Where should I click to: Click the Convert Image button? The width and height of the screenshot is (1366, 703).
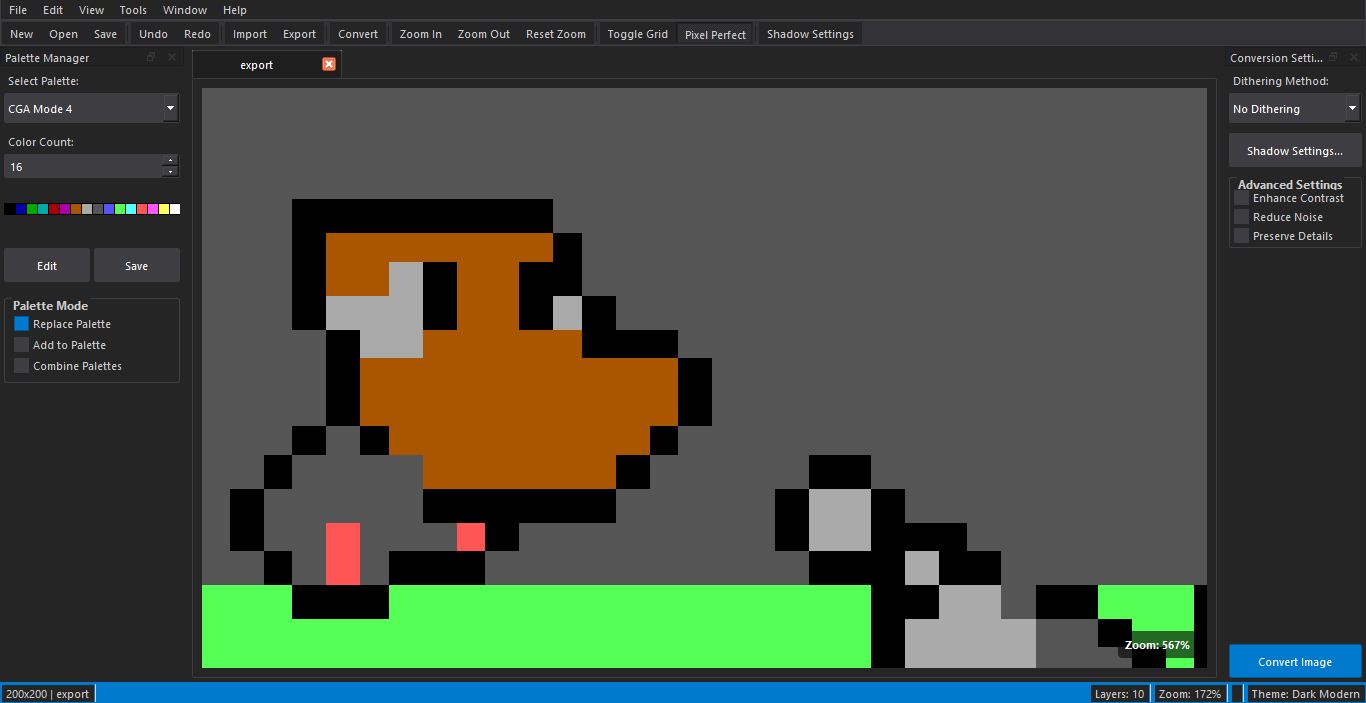point(1295,661)
